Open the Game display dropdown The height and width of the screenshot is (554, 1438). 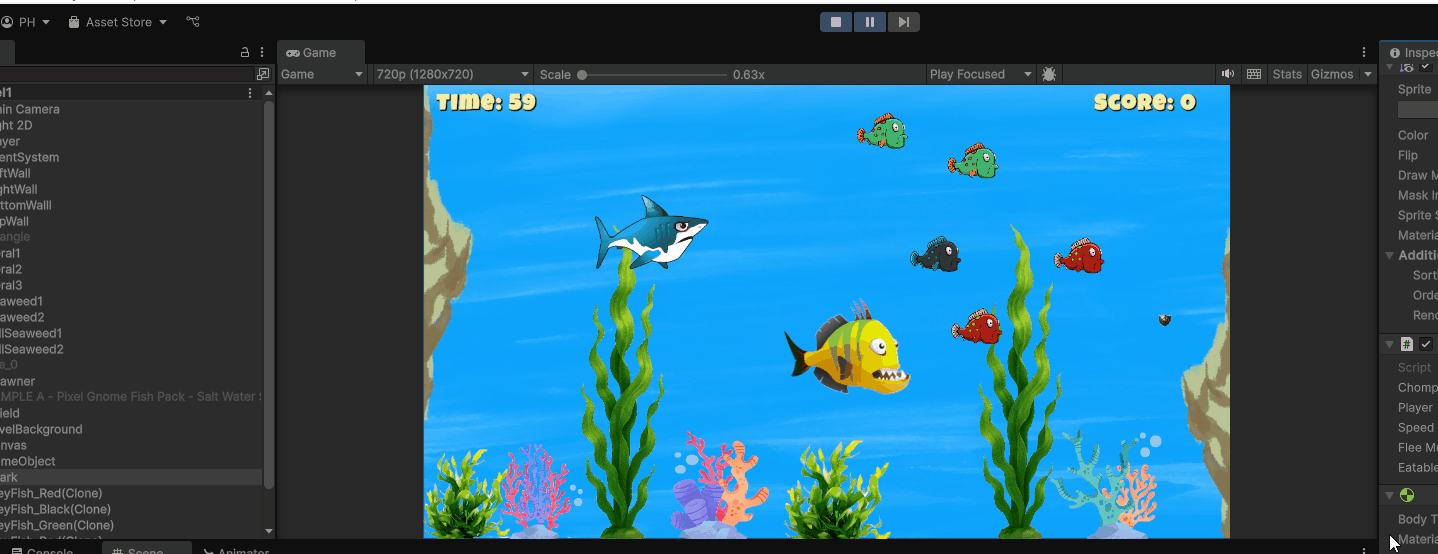[322, 74]
